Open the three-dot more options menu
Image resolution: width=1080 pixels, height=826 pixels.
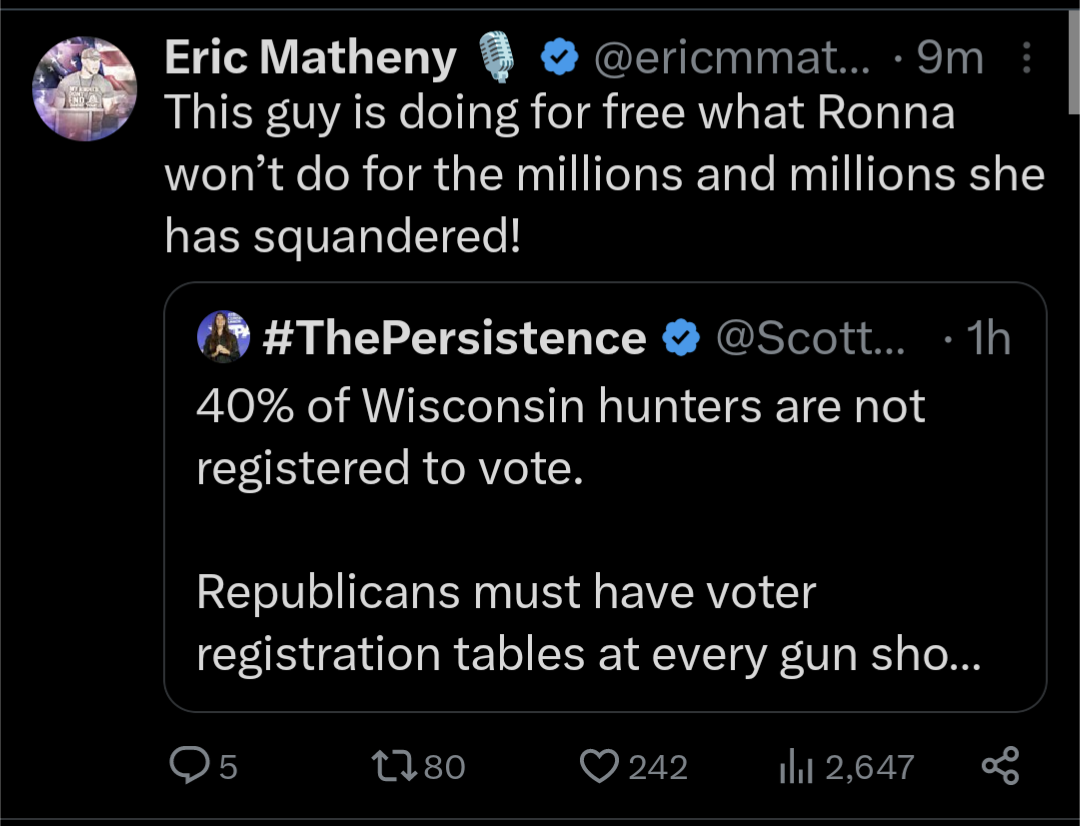tap(1026, 60)
